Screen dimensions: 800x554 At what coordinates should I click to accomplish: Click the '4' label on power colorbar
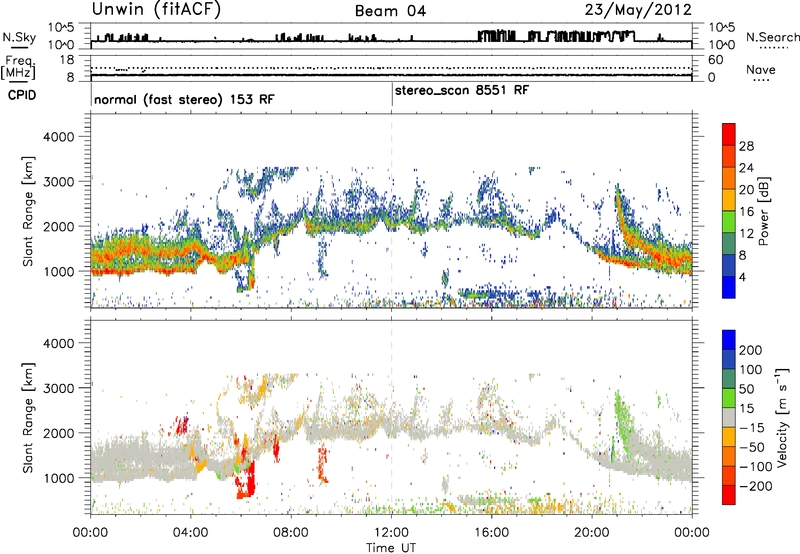[x=742, y=277]
